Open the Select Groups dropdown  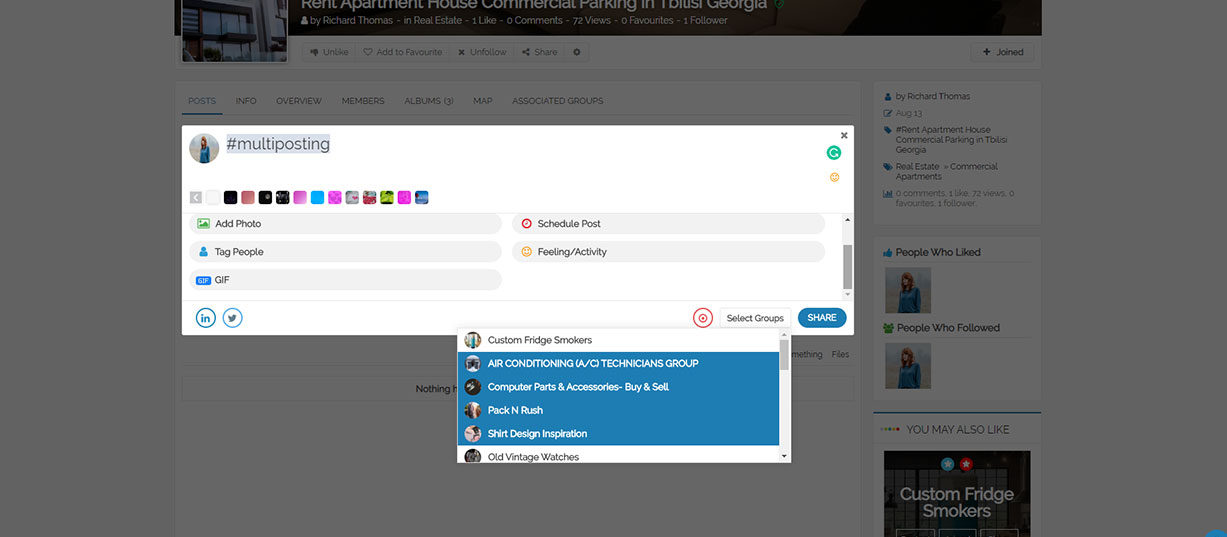point(755,318)
